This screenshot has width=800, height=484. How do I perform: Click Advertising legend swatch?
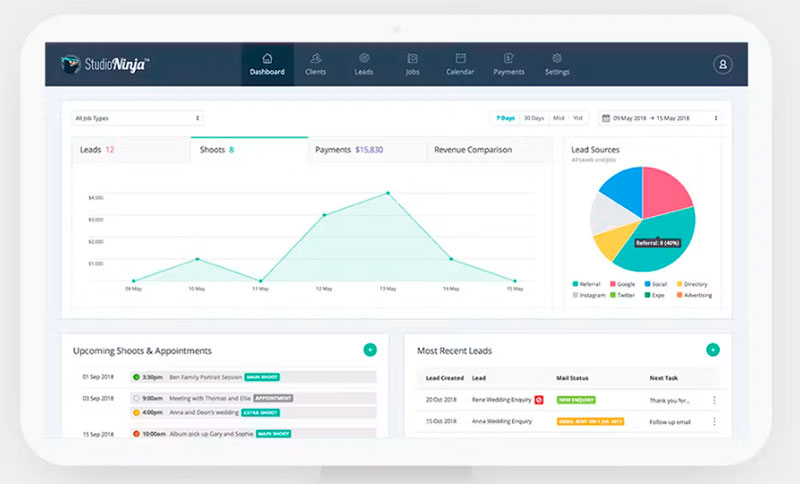coord(680,295)
